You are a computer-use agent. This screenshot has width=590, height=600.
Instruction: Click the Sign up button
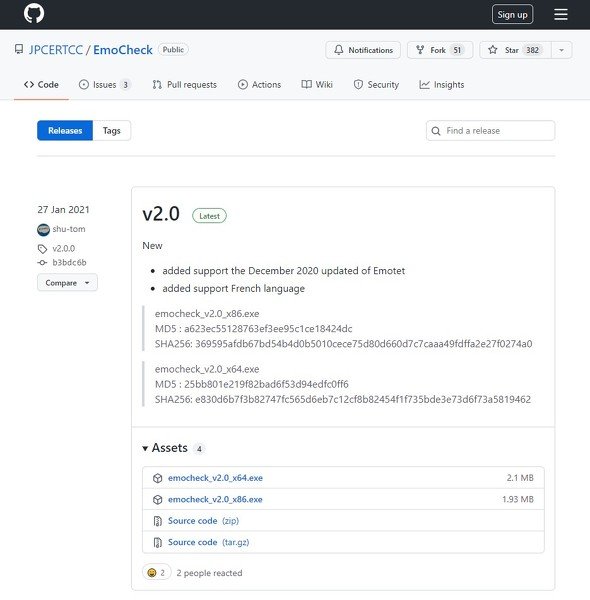512,15
